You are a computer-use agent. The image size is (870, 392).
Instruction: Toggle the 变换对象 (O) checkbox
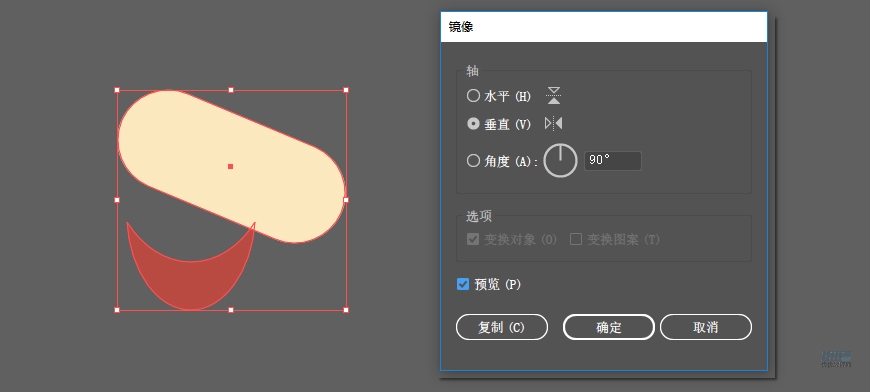pos(473,240)
